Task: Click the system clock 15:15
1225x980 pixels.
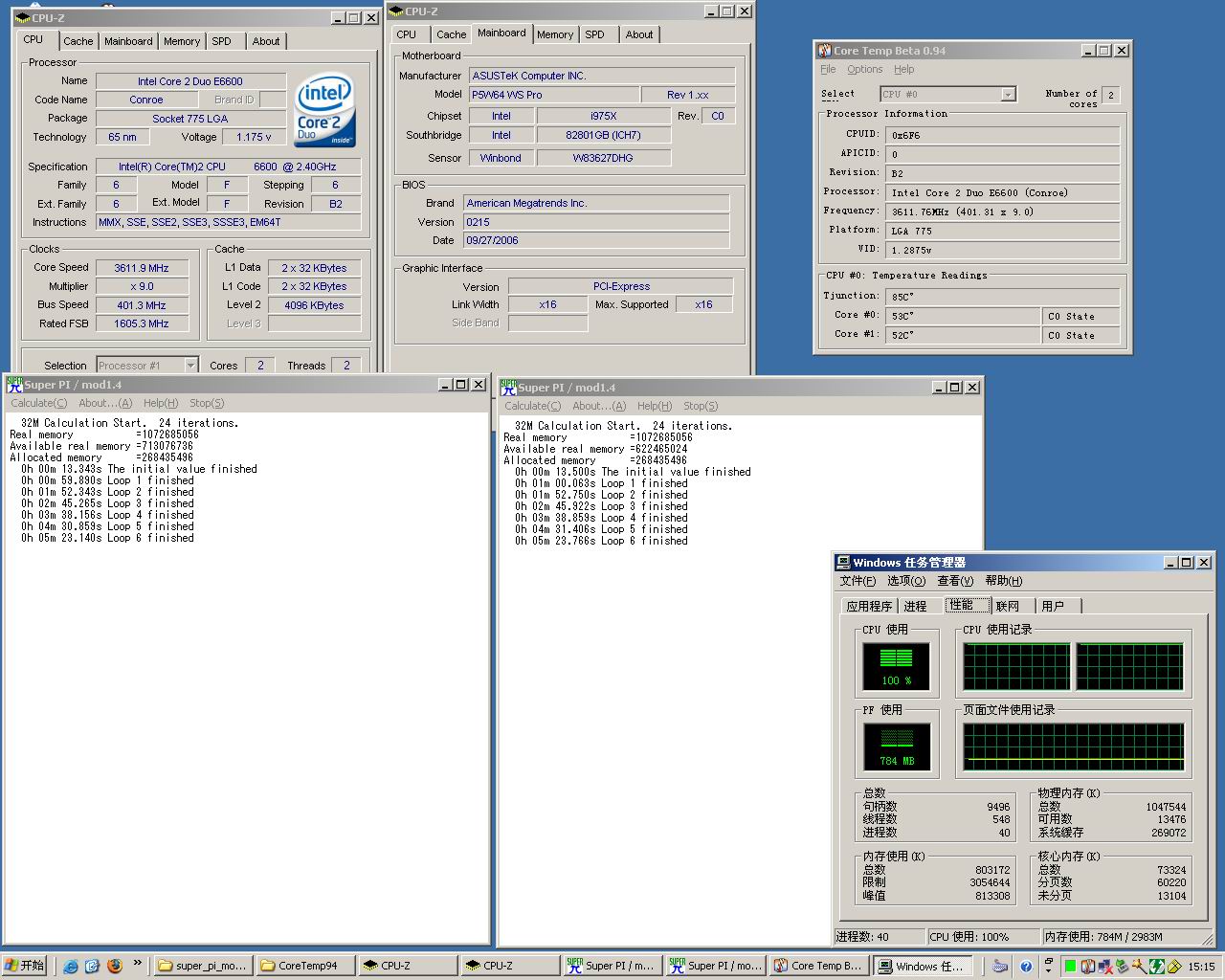Action: click(x=1201, y=967)
